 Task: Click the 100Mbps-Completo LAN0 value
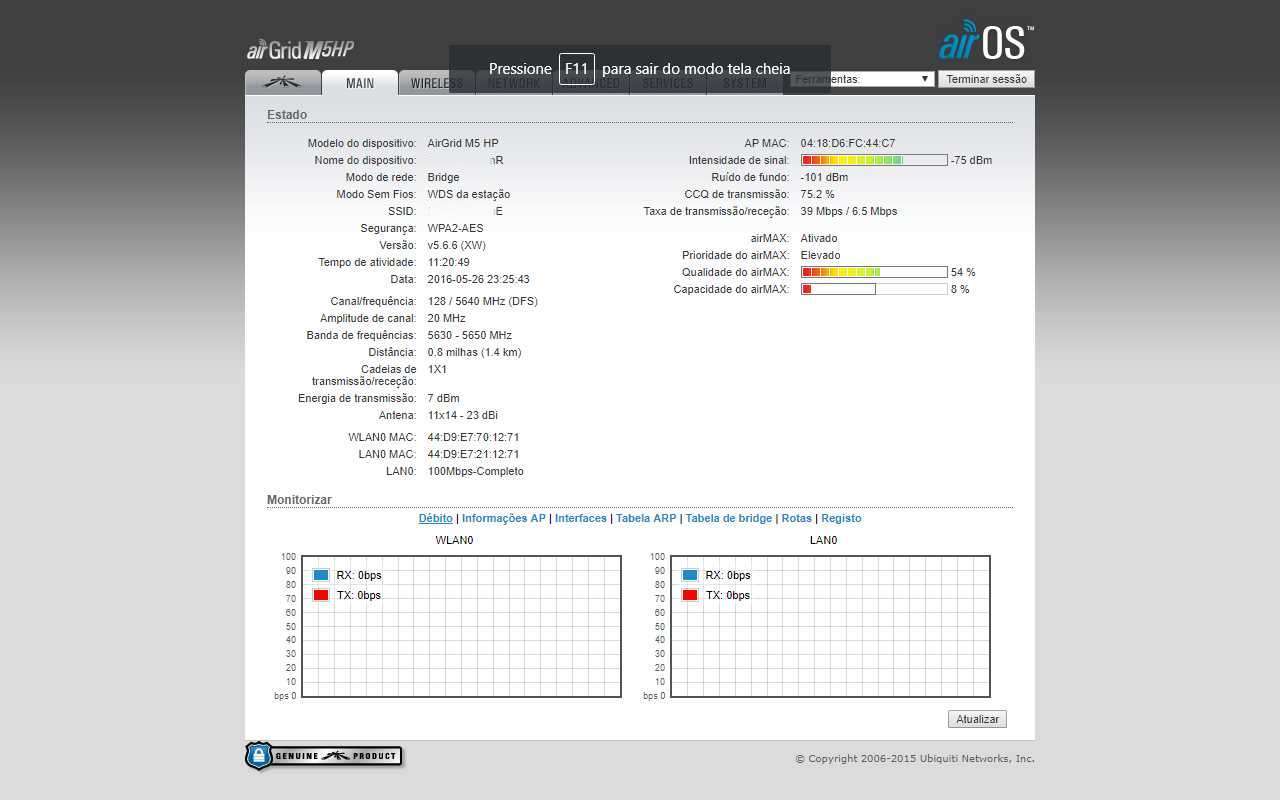[476, 471]
